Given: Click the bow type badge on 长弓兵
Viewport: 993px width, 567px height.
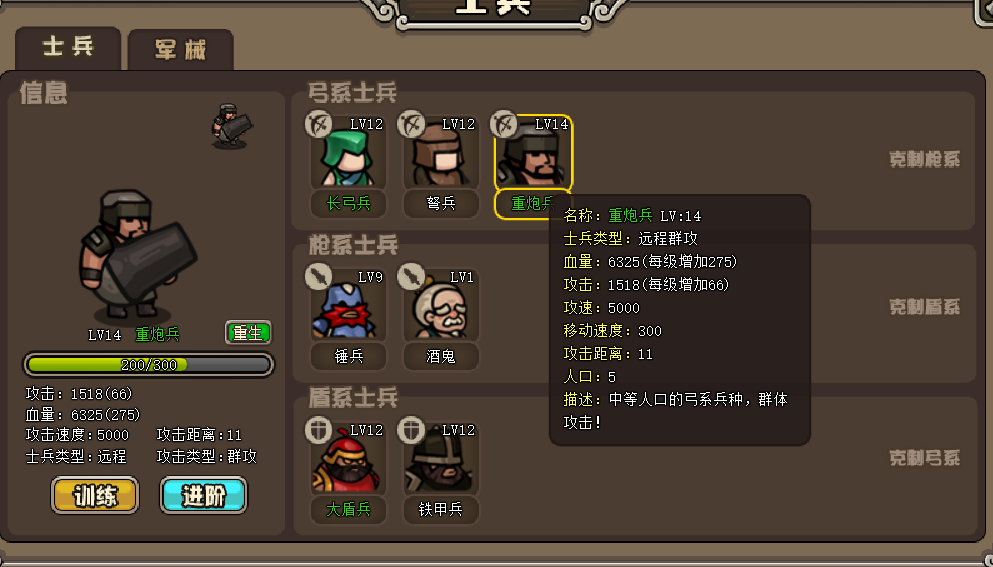Looking at the screenshot, I should (319, 124).
